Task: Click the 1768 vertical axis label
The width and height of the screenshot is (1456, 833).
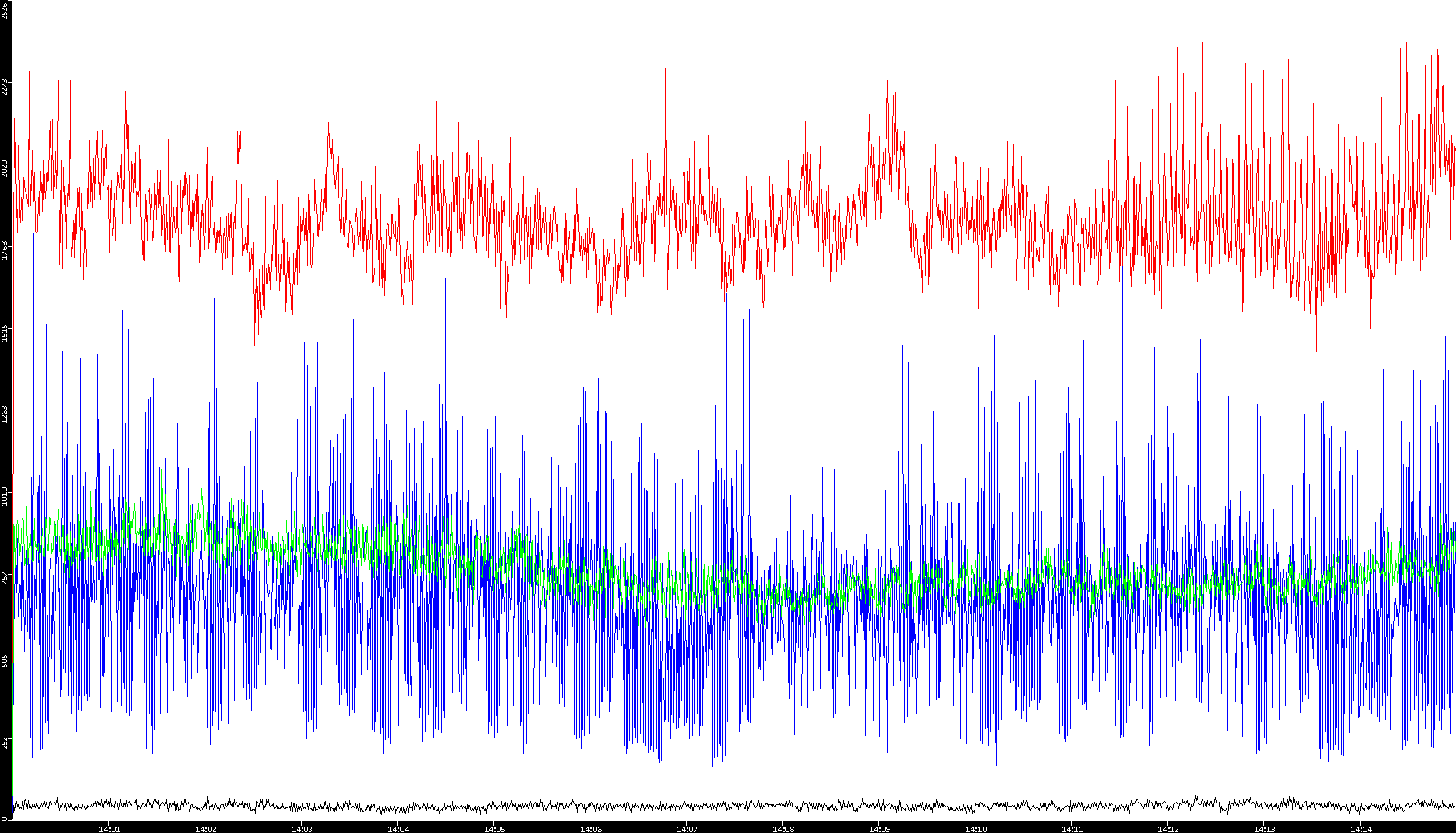Action: point(5,250)
